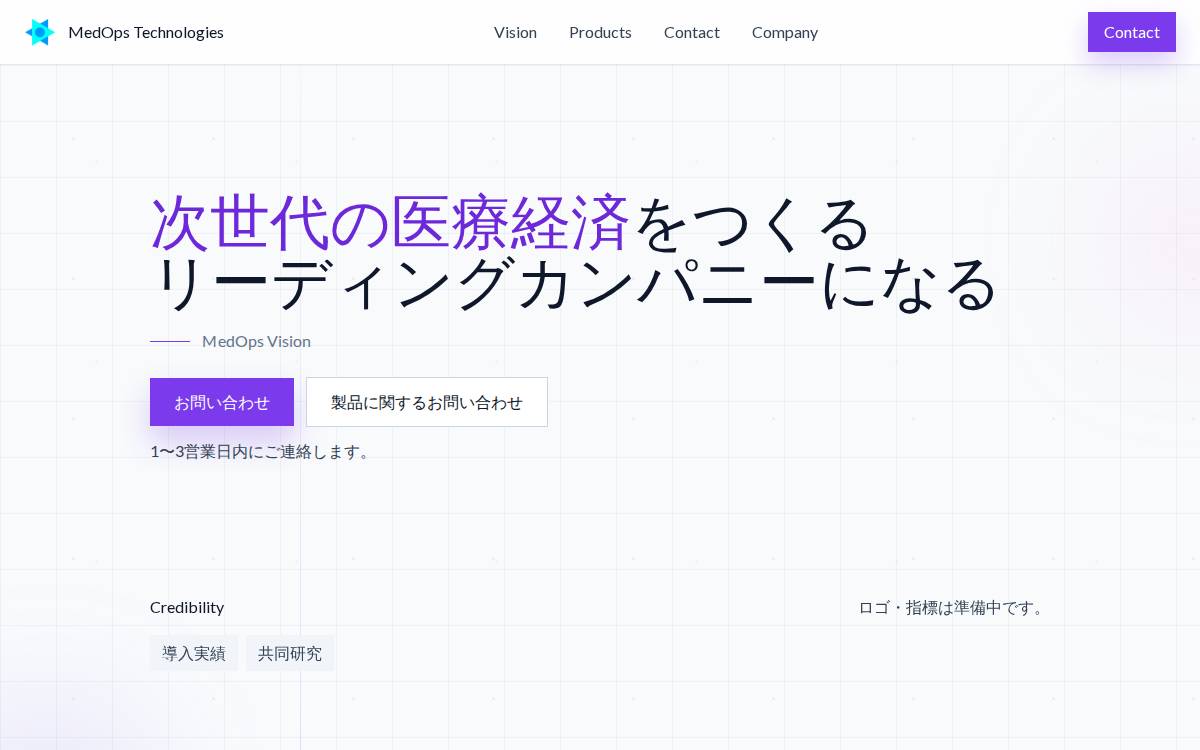Select the 導入実績 tag
The width and height of the screenshot is (1200, 750).
click(194, 653)
